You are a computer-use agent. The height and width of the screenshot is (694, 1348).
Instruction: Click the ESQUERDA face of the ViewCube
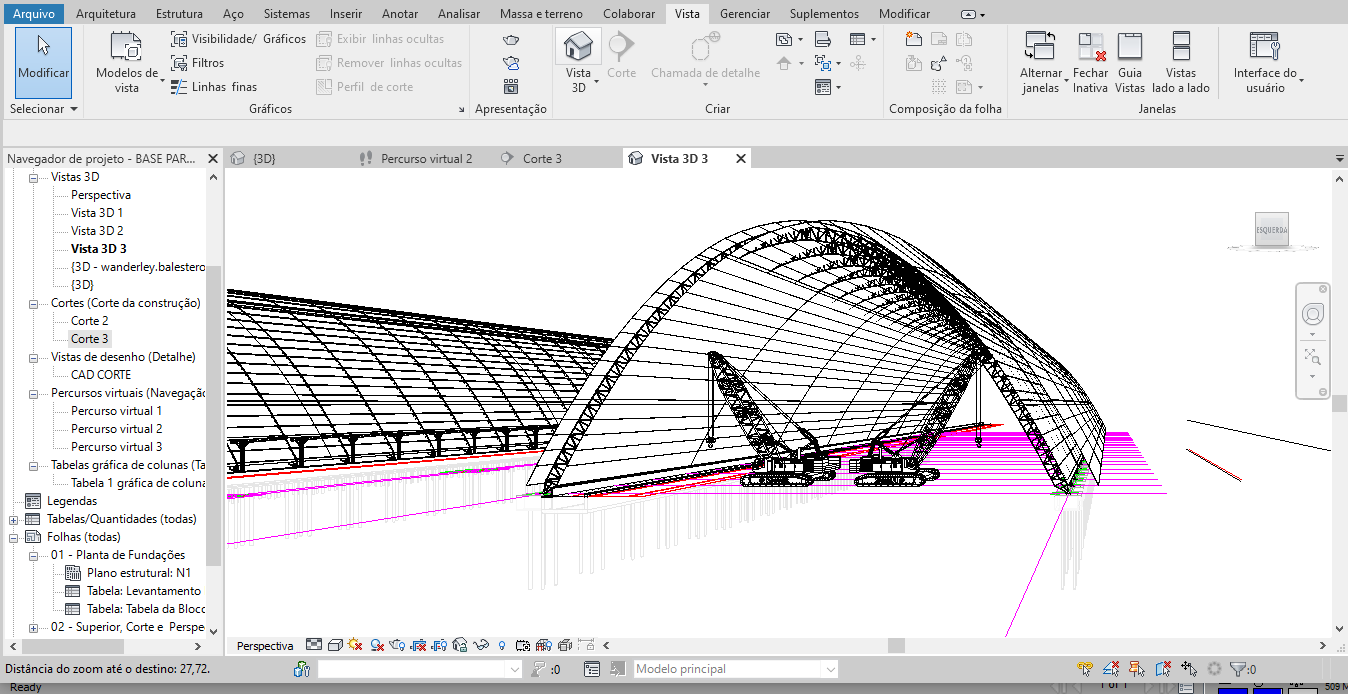click(x=1272, y=231)
